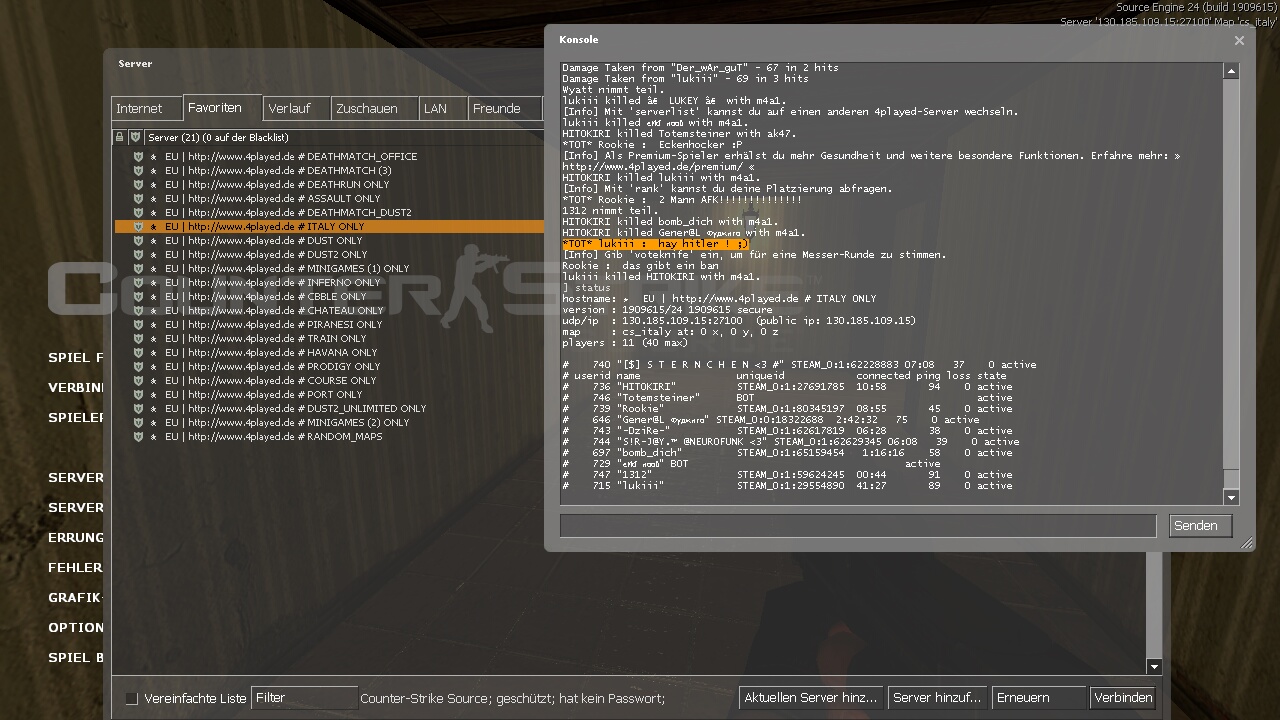Click shield icon on DEATHMATCH_OFFICE row
Image resolution: width=1280 pixels, height=720 pixels.
click(x=138, y=157)
